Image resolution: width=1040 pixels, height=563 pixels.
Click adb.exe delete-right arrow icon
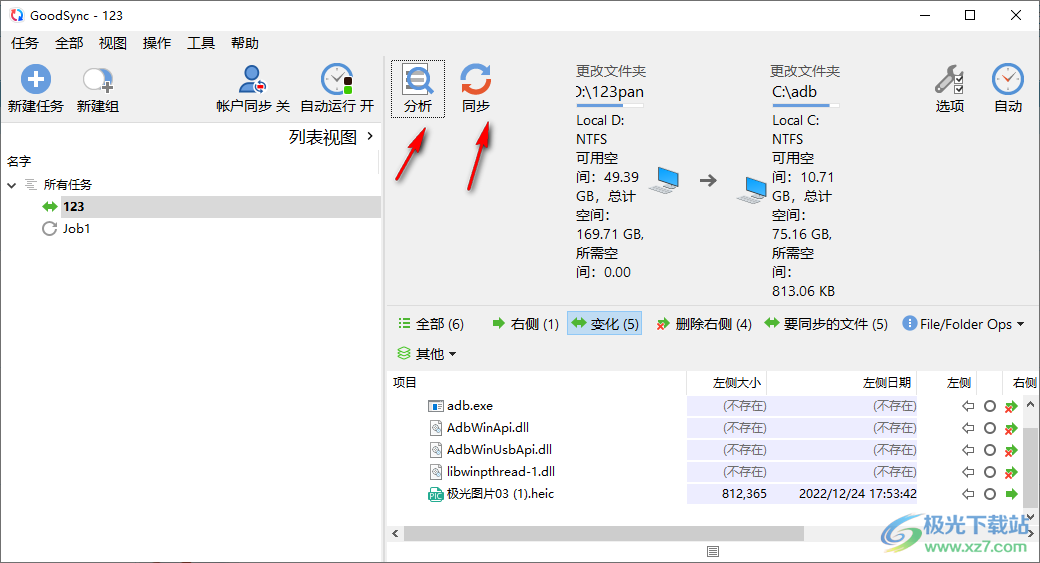coord(1011,407)
